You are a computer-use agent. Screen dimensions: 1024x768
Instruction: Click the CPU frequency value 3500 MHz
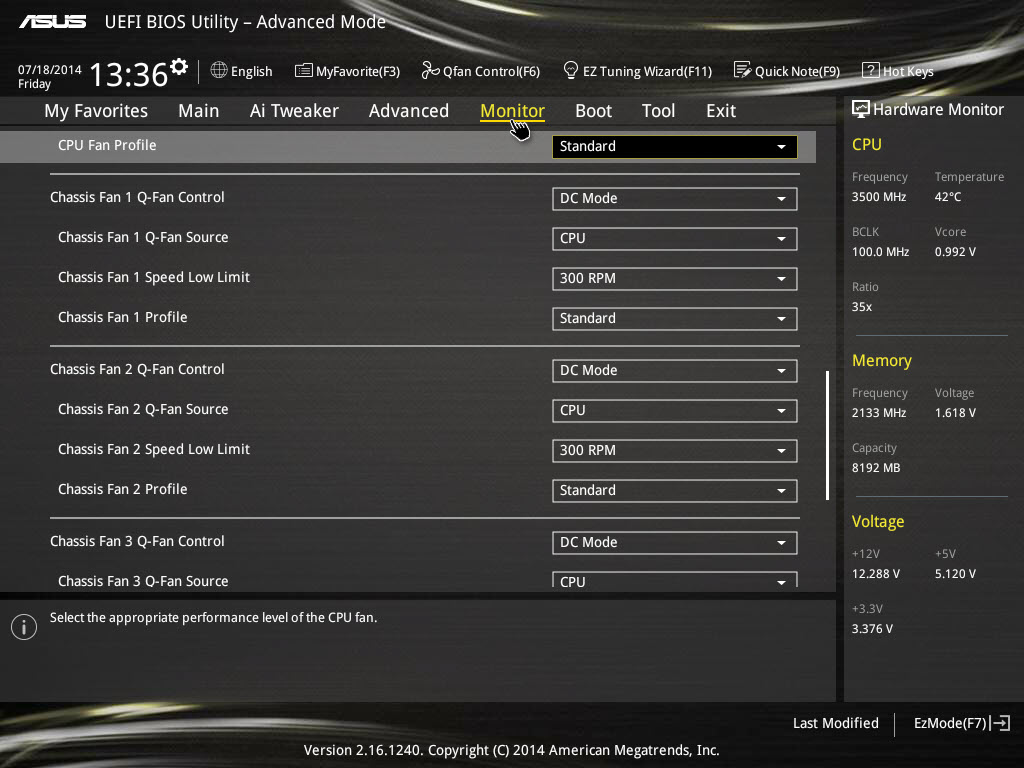pyautogui.click(x=879, y=197)
